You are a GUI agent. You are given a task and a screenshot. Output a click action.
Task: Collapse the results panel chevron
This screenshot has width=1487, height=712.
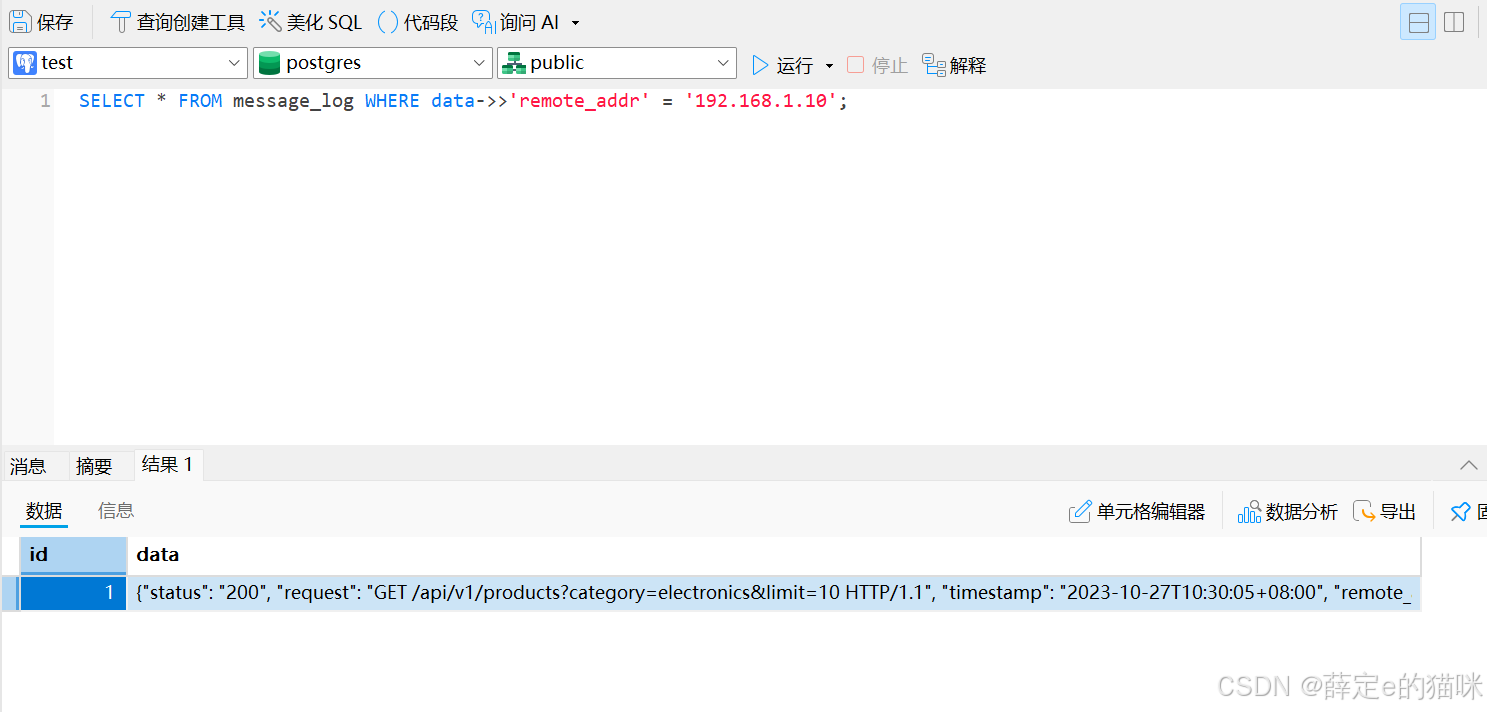coord(1468,465)
